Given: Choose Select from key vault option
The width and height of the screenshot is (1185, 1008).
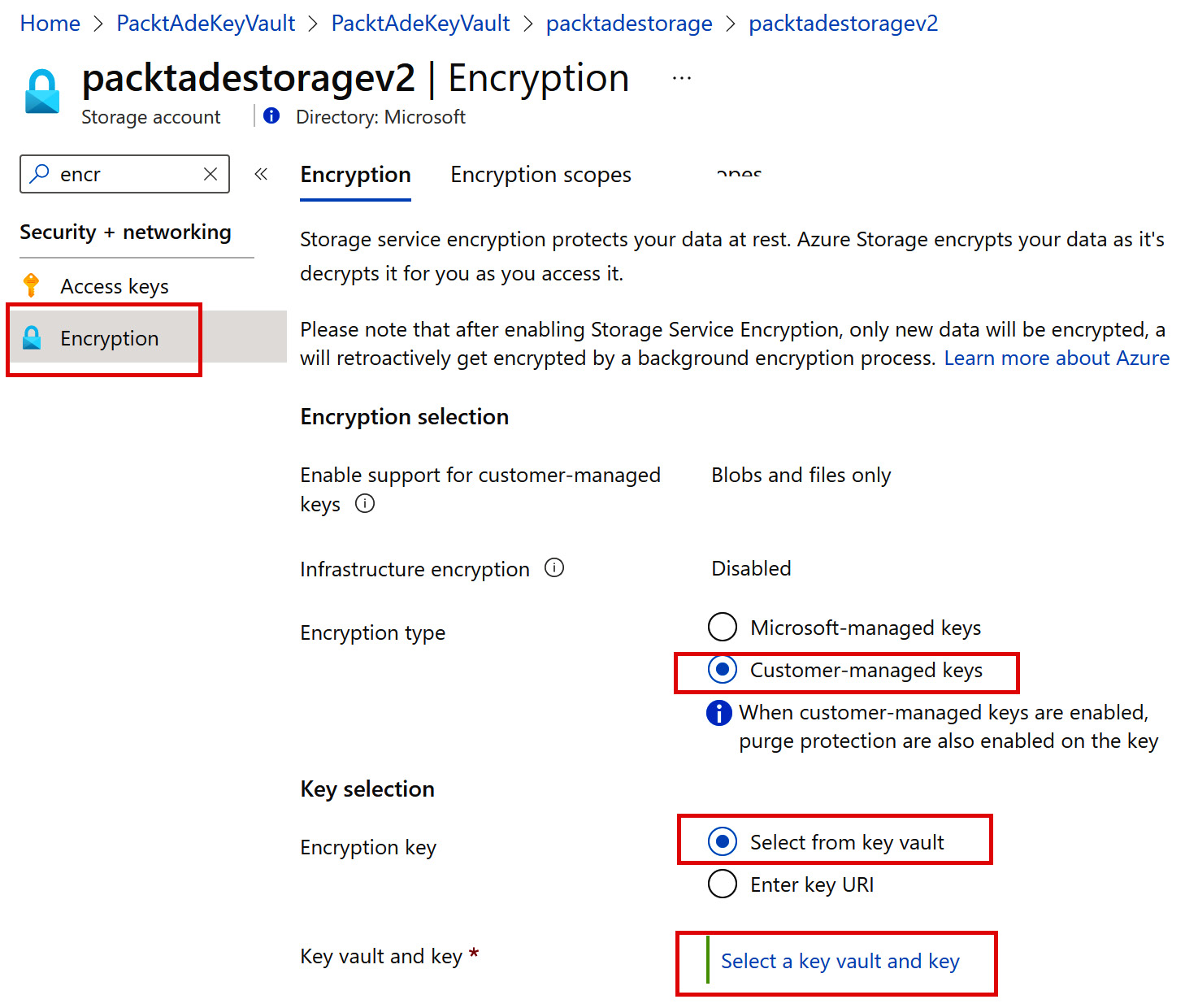Looking at the screenshot, I should pos(723,842).
